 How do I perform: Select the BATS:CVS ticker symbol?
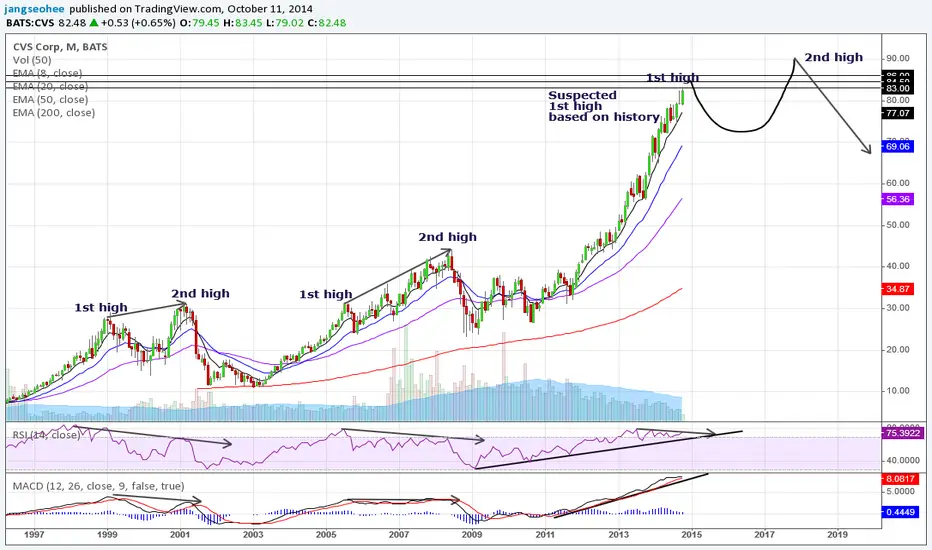(x=30, y=23)
